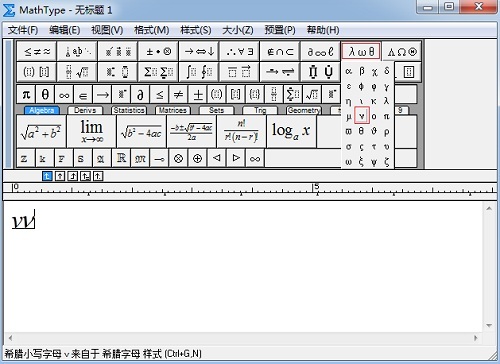The width and height of the screenshot is (500, 364).
Task: Collapse the lowercase Greek palette (λωθ)
Action: point(361,51)
